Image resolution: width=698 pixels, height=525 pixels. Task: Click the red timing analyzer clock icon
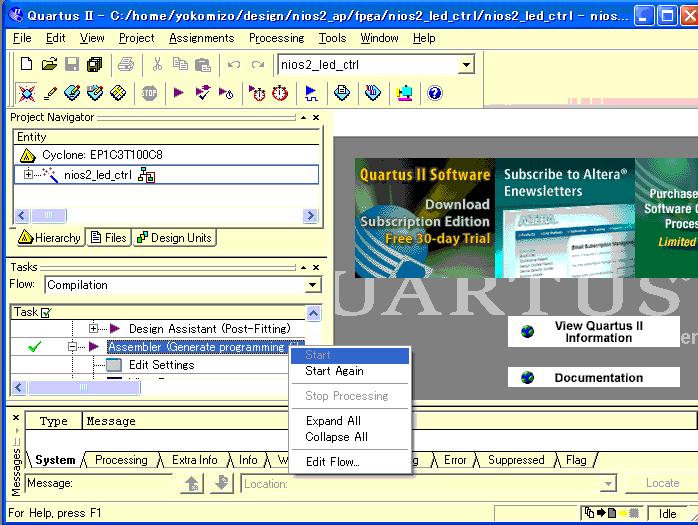[x=280, y=93]
